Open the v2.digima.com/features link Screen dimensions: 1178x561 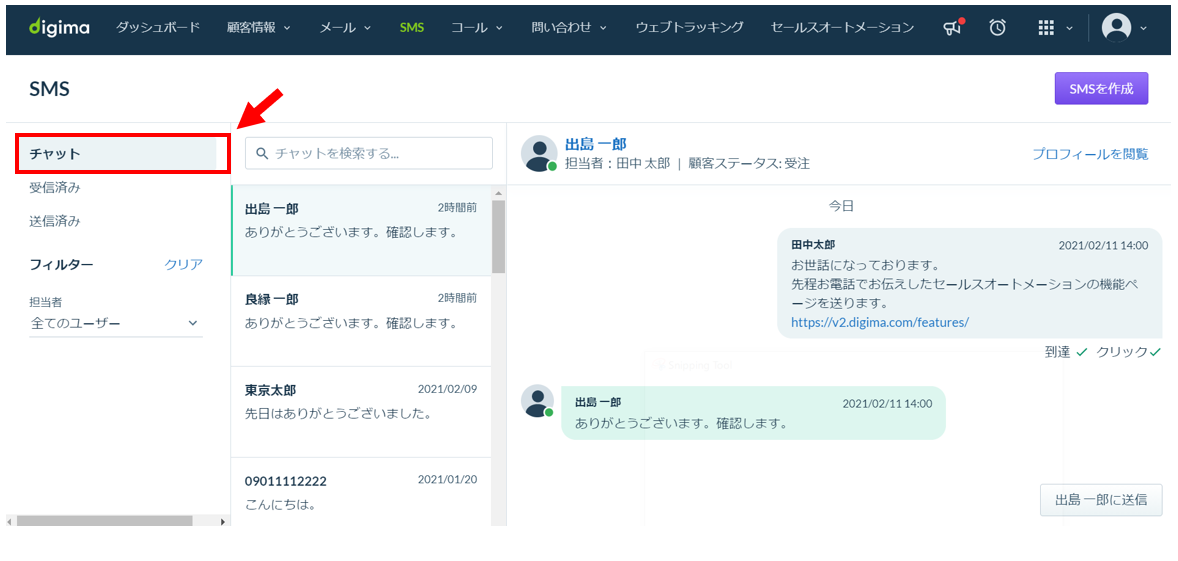tap(880, 322)
